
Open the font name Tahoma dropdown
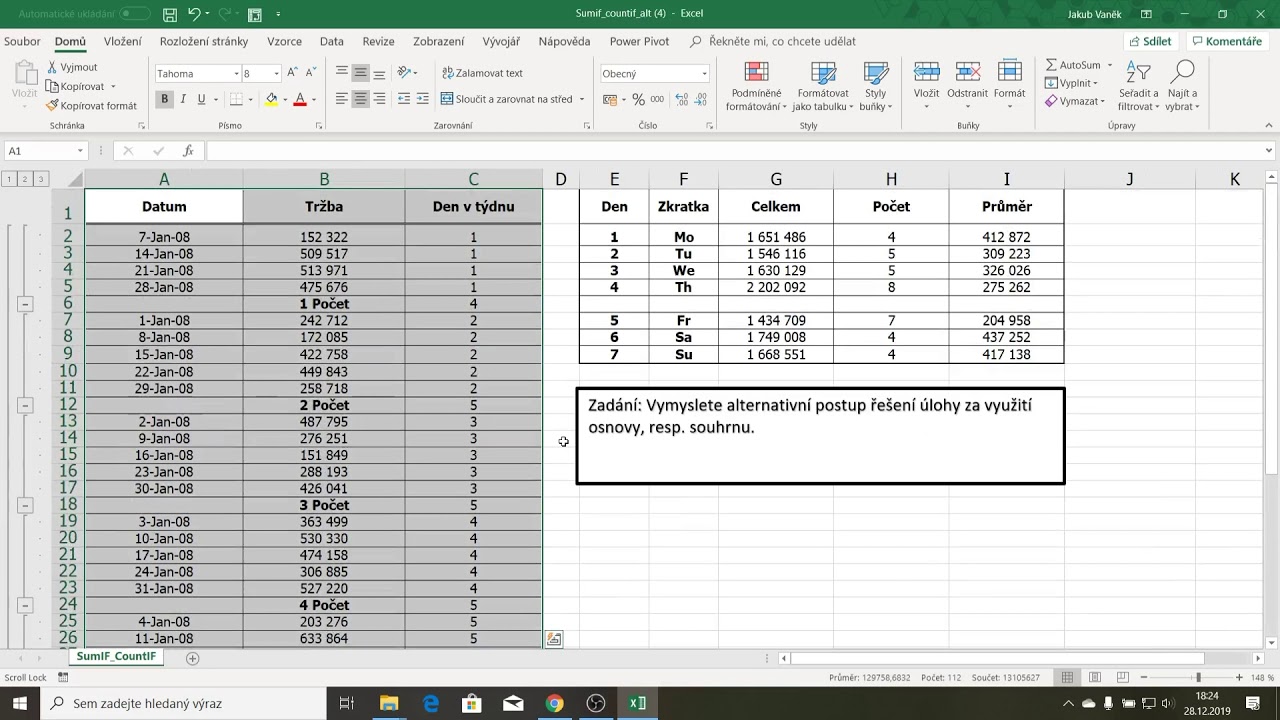[237, 73]
